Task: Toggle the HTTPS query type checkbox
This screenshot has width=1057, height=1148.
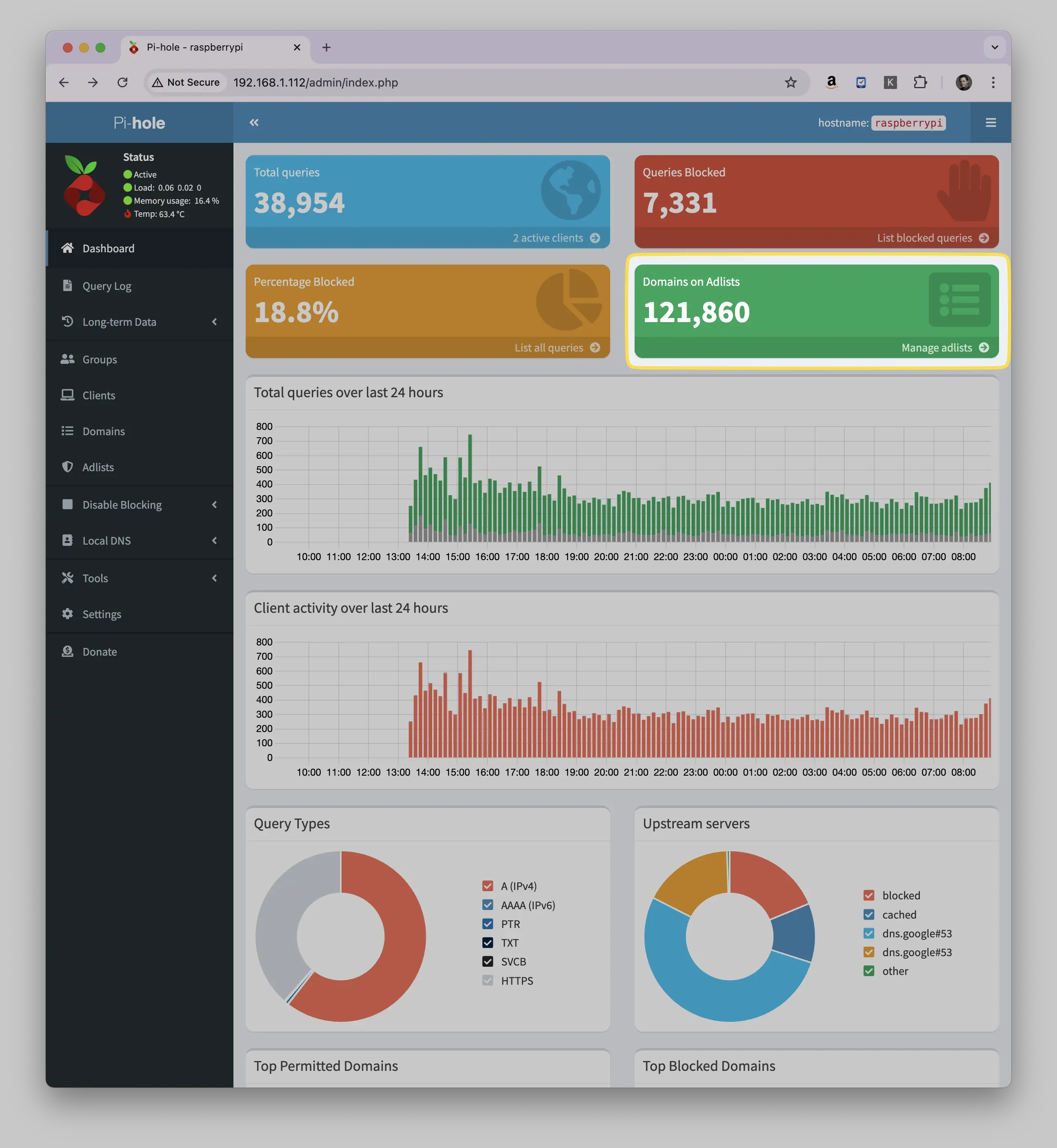Action: pos(488,980)
